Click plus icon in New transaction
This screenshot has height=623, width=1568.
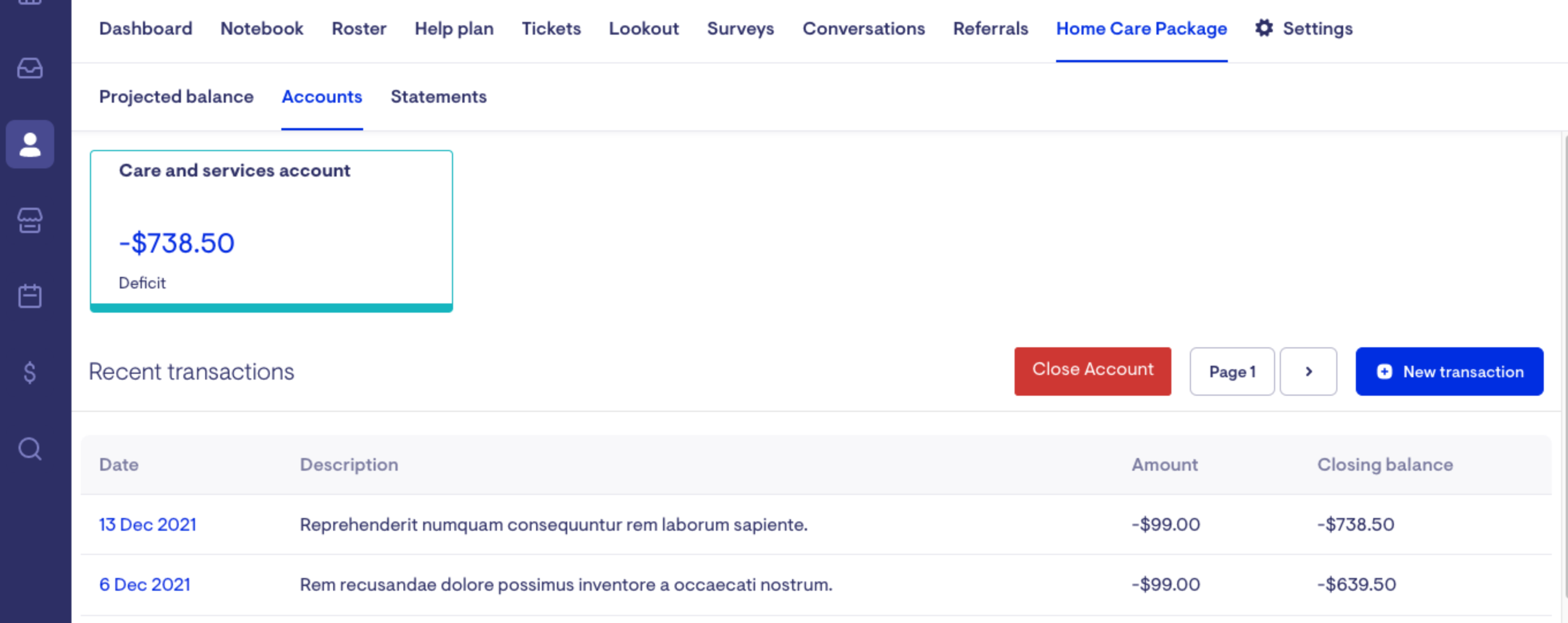[1384, 371]
